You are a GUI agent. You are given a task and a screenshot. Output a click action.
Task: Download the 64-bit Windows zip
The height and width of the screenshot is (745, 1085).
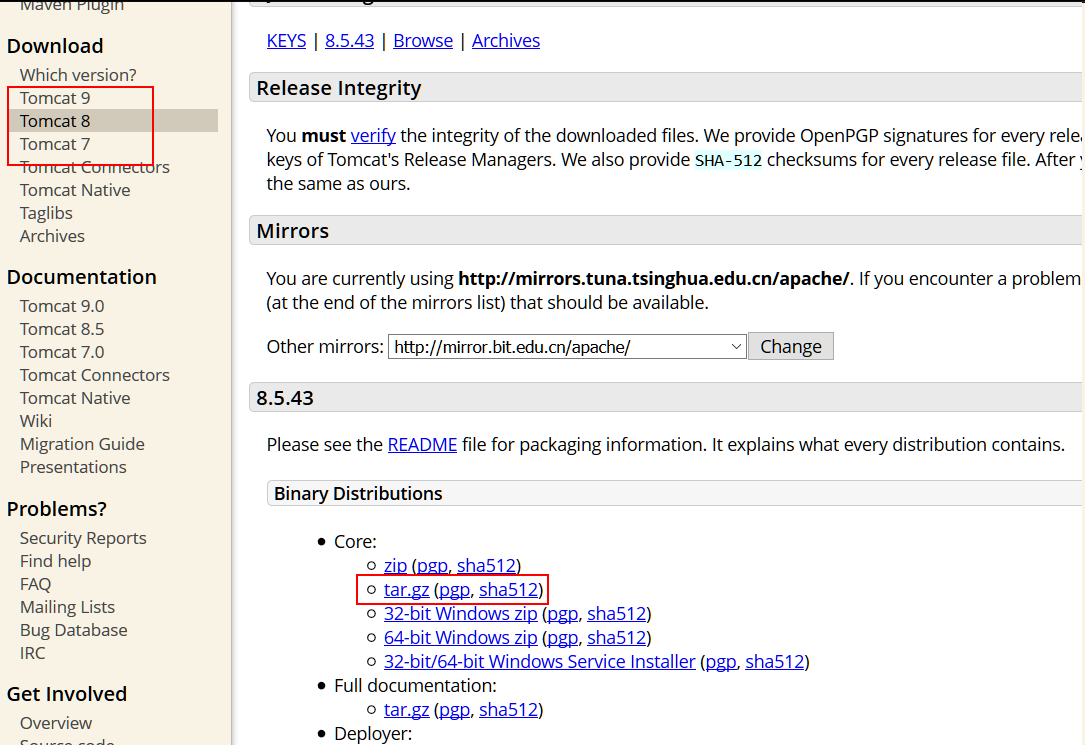460,638
